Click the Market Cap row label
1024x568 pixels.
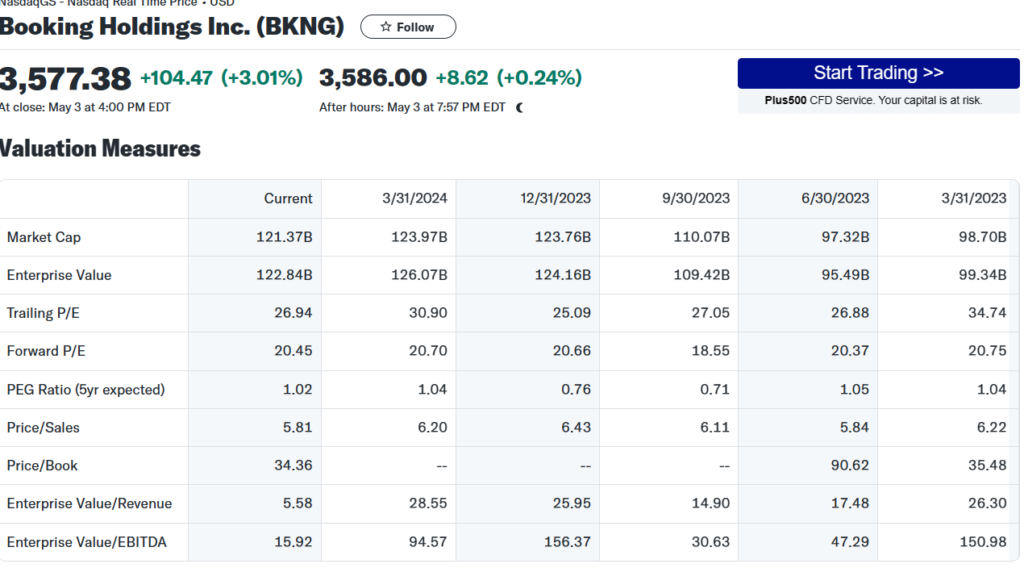pyautogui.click(x=44, y=237)
